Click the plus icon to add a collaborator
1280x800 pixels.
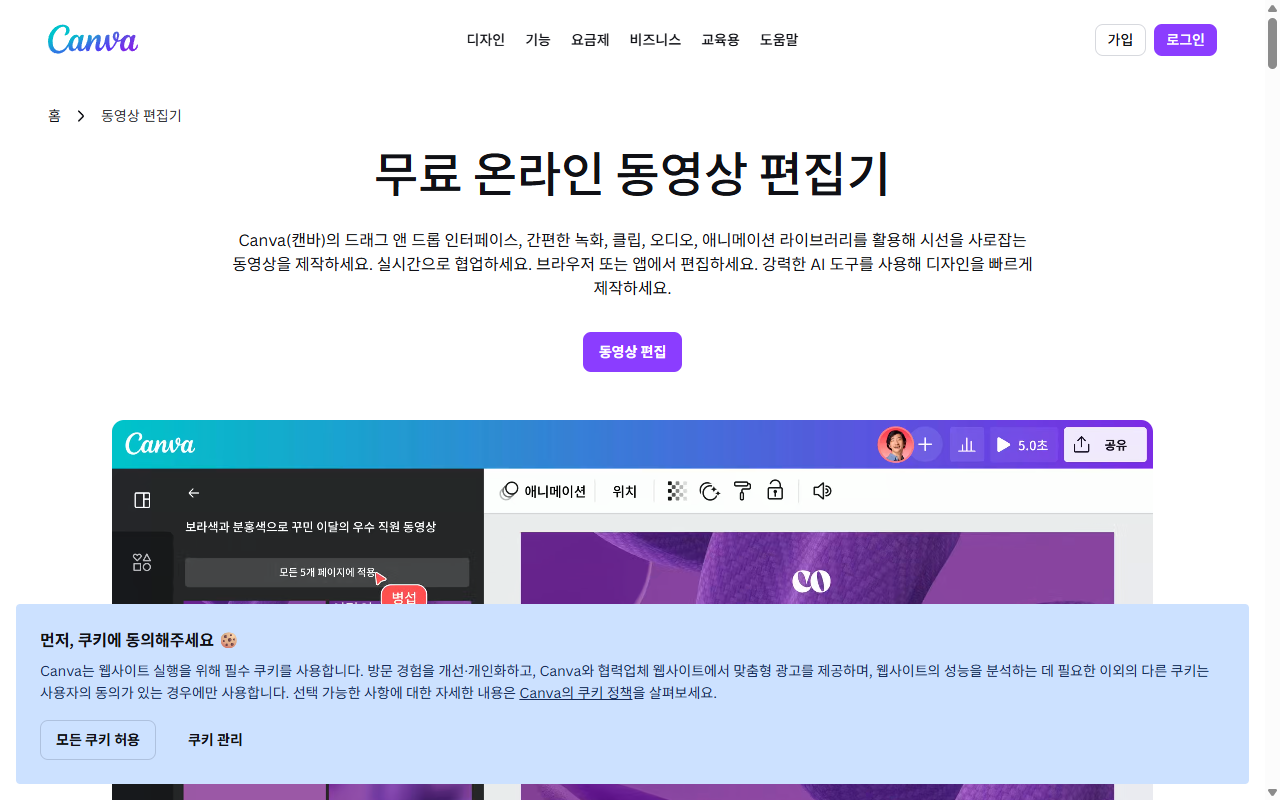pyautogui.click(x=925, y=444)
